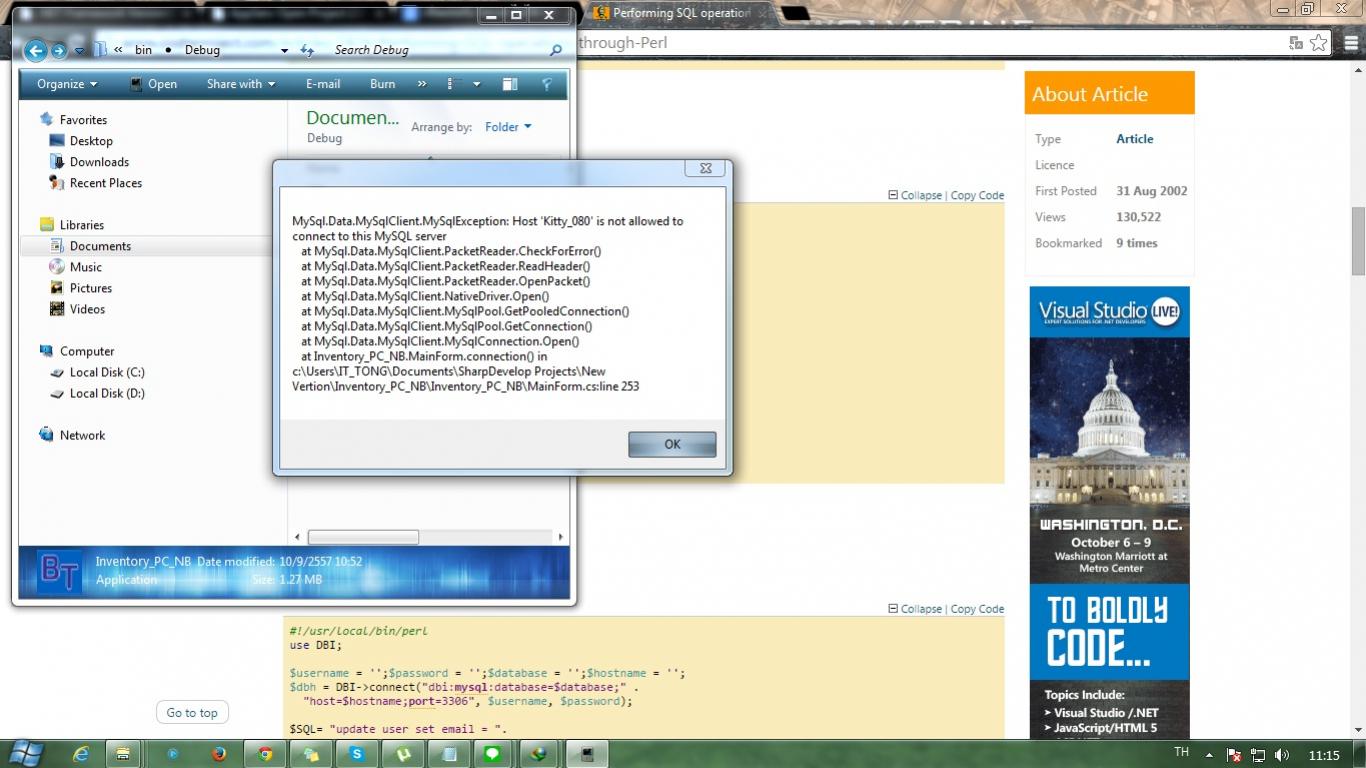
Task: Click the Go to top button
Action: click(192, 713)
